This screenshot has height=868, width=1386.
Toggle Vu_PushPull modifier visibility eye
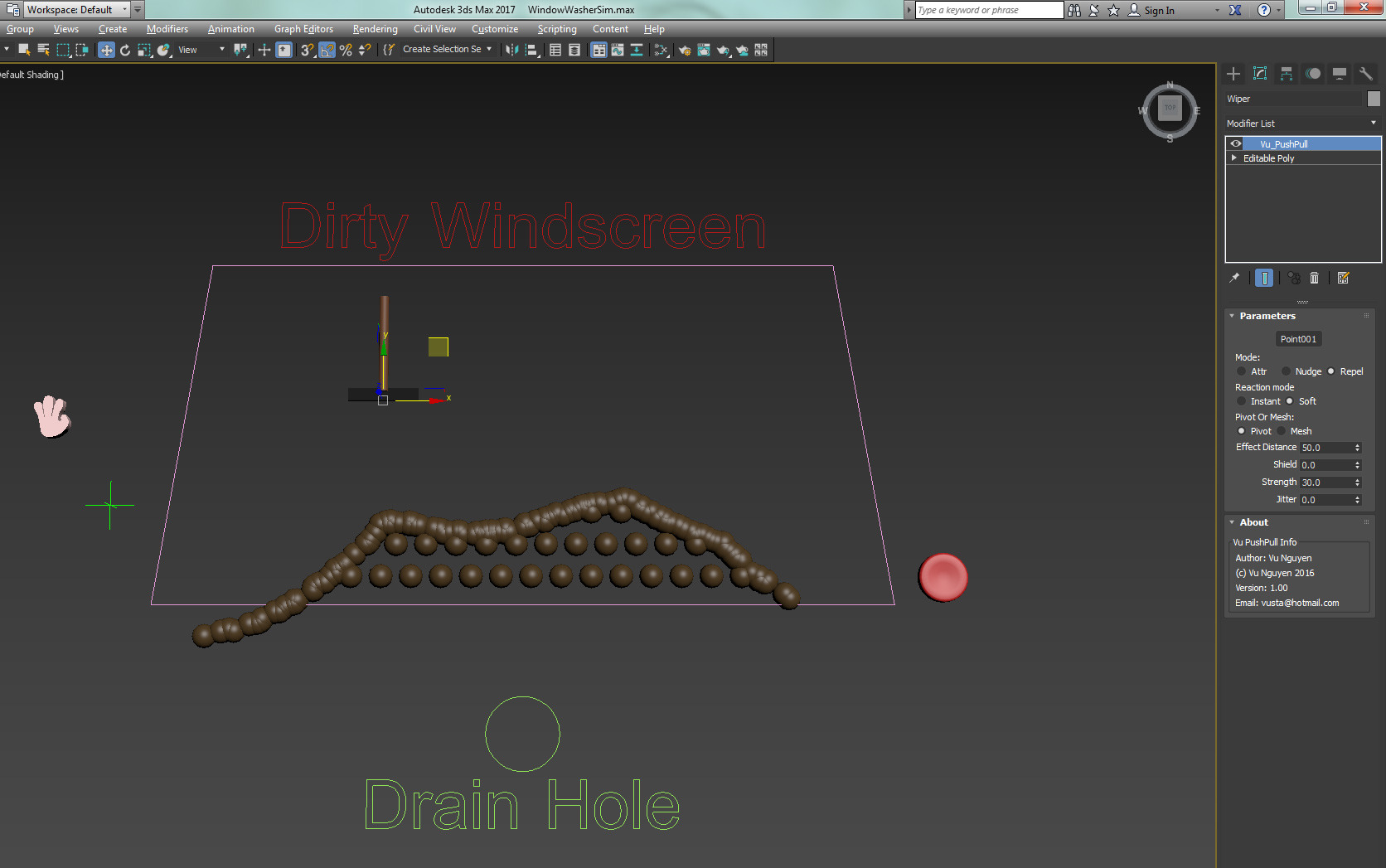[x=1236, y=144]
